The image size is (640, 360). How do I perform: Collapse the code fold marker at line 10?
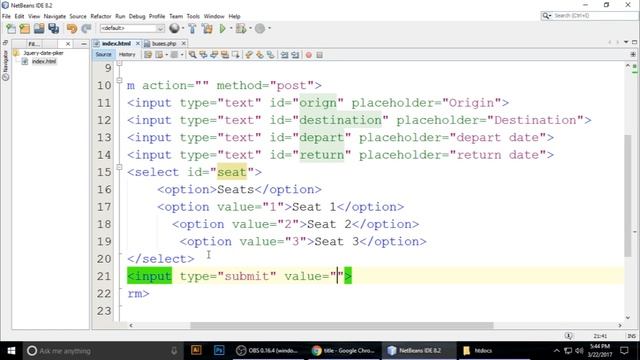[119, 80]
